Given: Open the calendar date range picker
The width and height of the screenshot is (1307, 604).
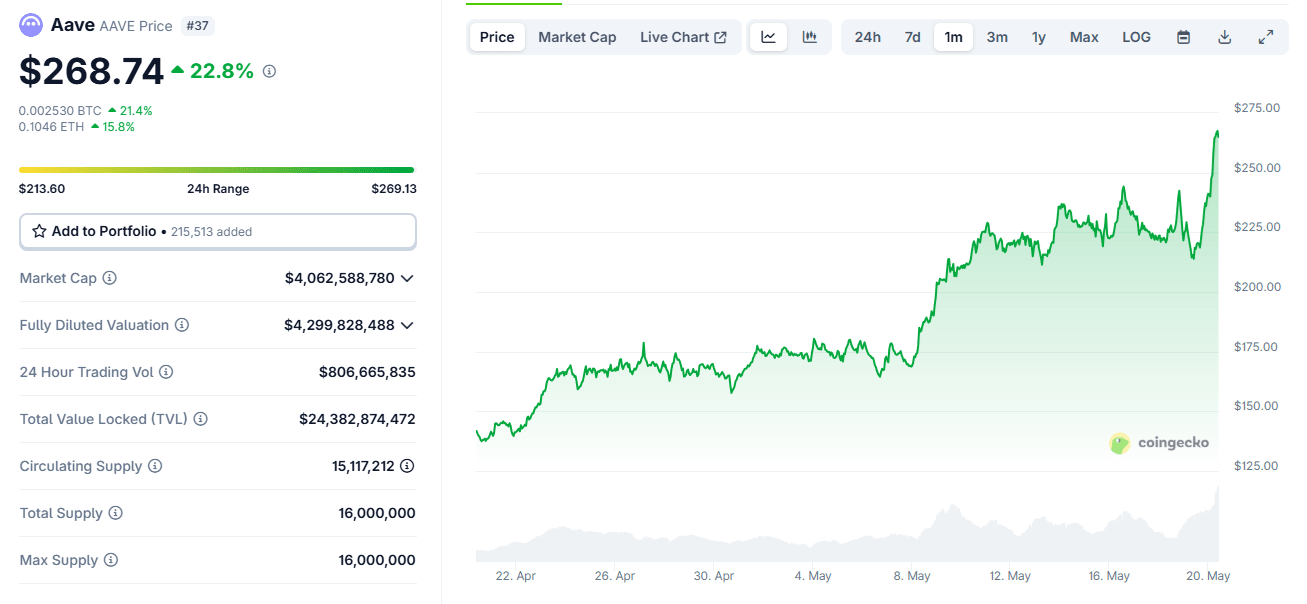Looking at the screenshot, I should 1184,37.
